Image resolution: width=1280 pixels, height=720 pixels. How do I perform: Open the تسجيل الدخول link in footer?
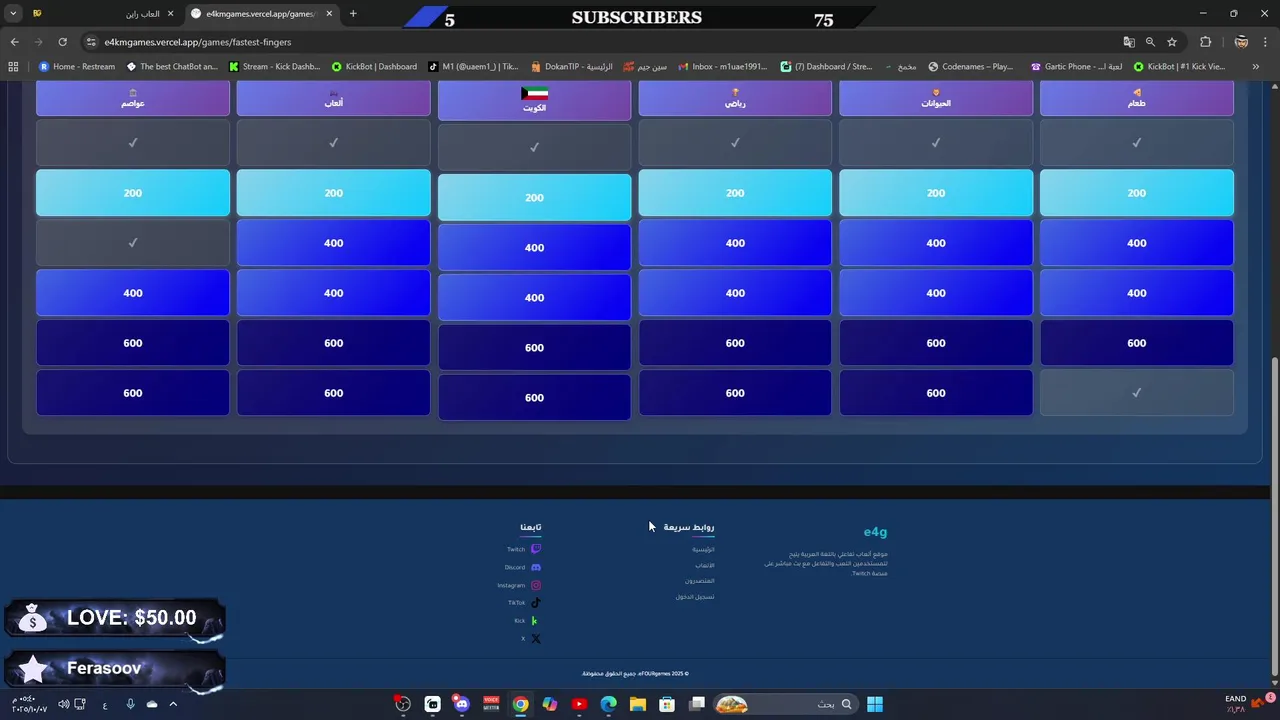[x=695, y=597]
